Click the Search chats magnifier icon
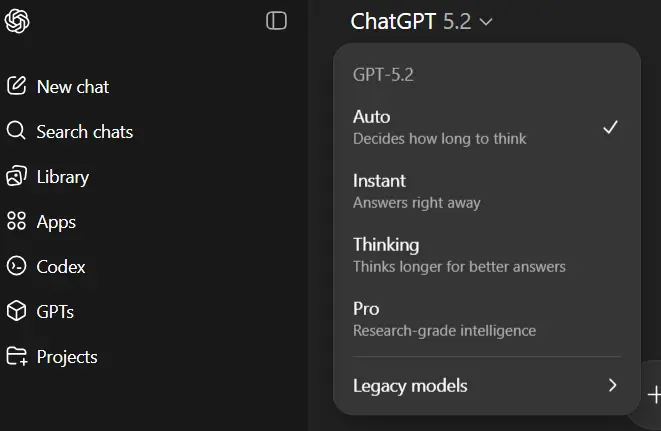This screenshot has height=431, width=661. pyautogui.click(x=16, y=131)
